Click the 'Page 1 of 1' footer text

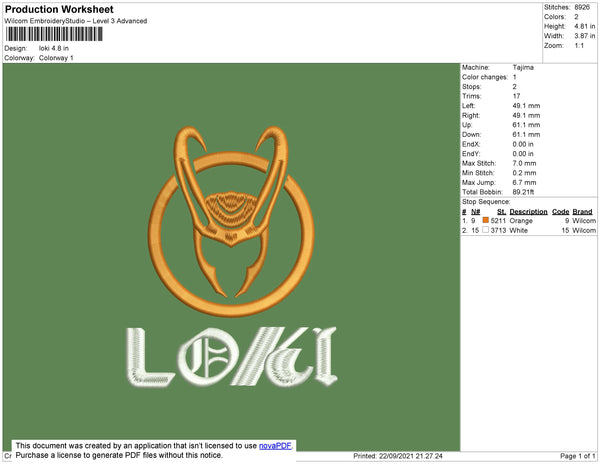577,456
